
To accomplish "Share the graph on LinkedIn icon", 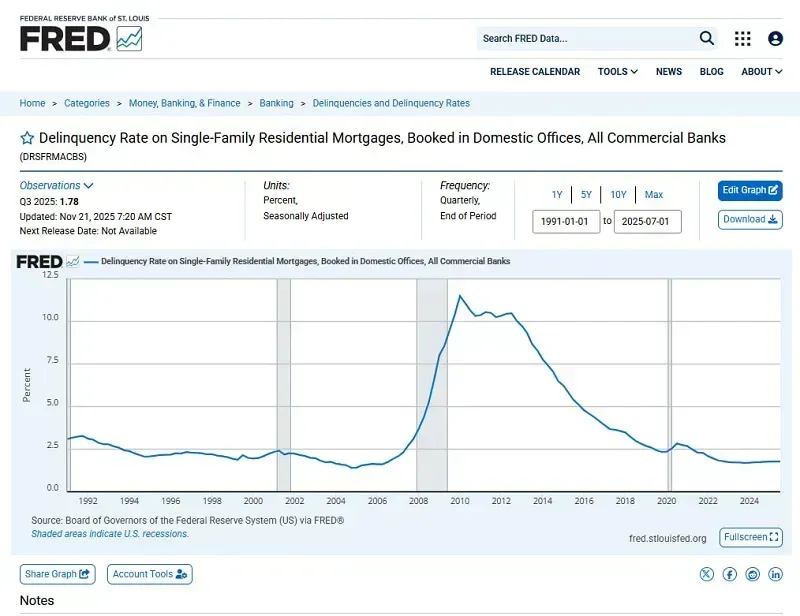I will coord(777,574).
